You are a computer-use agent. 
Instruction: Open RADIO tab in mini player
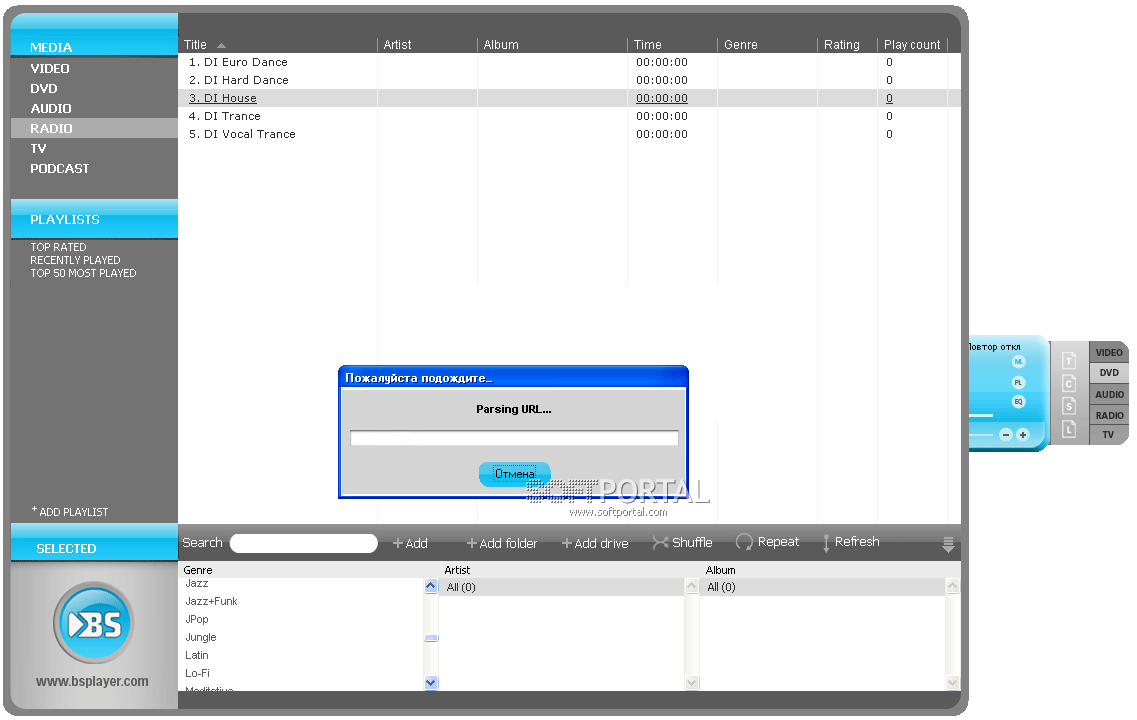click(x=1109, y=415)
